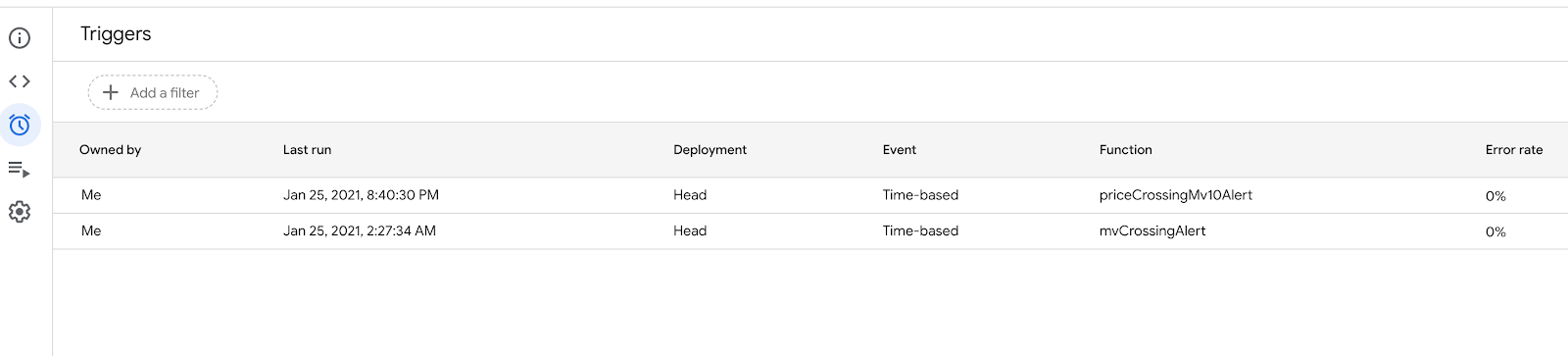The image size is (1568, 356).
Task: Open the Editor code icon
Action: click(x=20, y=81)
